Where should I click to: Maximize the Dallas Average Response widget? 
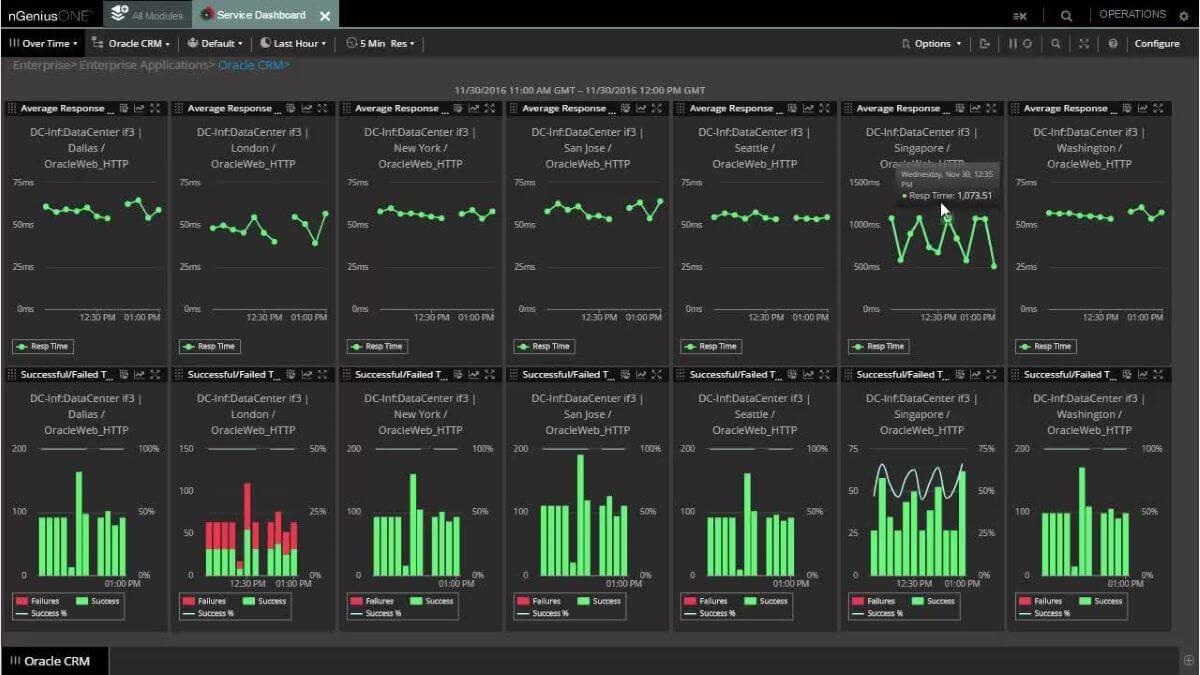click(155, 108)
